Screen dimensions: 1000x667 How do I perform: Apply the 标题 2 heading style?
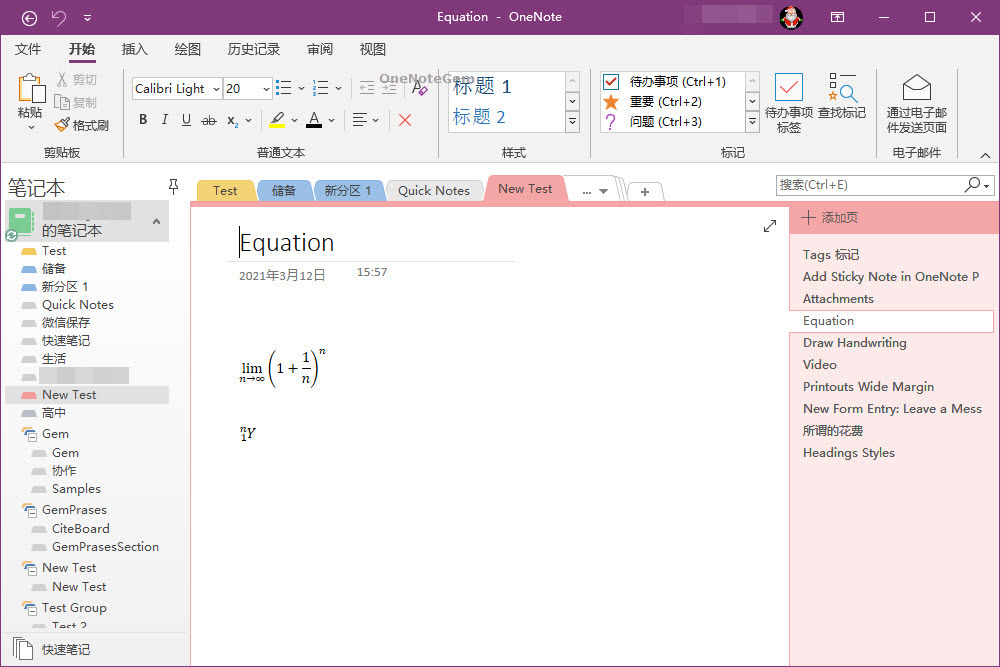click(479, 117)
